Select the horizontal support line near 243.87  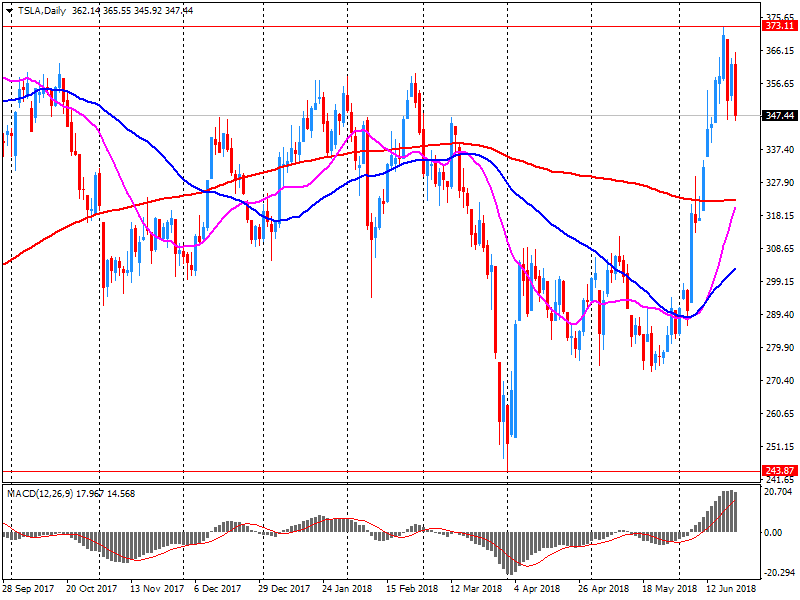coord(300,471)
